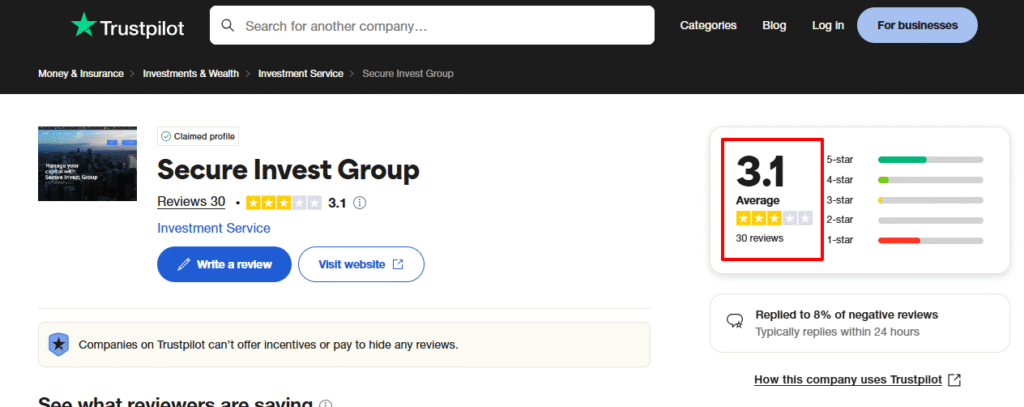Click the For businesses button
Screen dimensions: 1024x407
917,25
